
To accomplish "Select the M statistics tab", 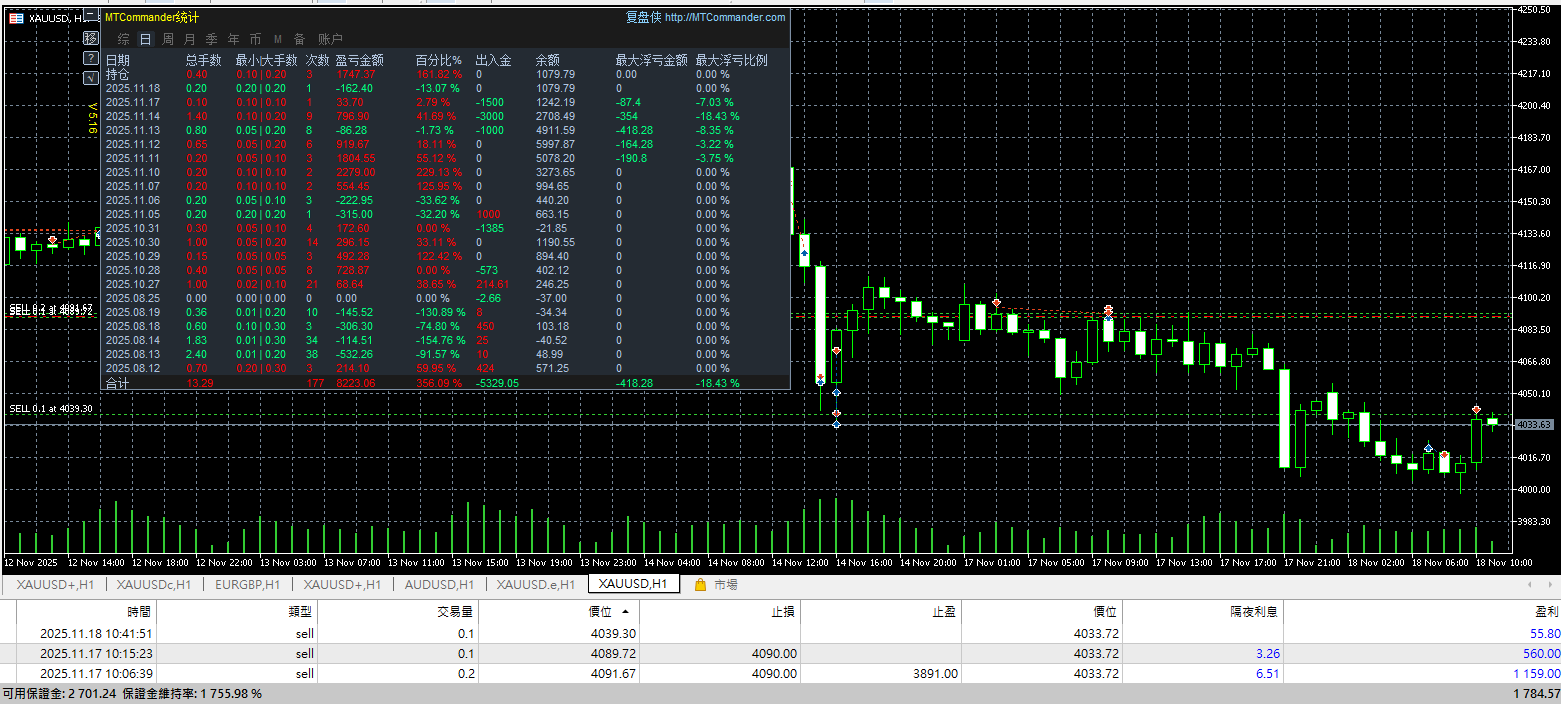I will coord(277,39).
